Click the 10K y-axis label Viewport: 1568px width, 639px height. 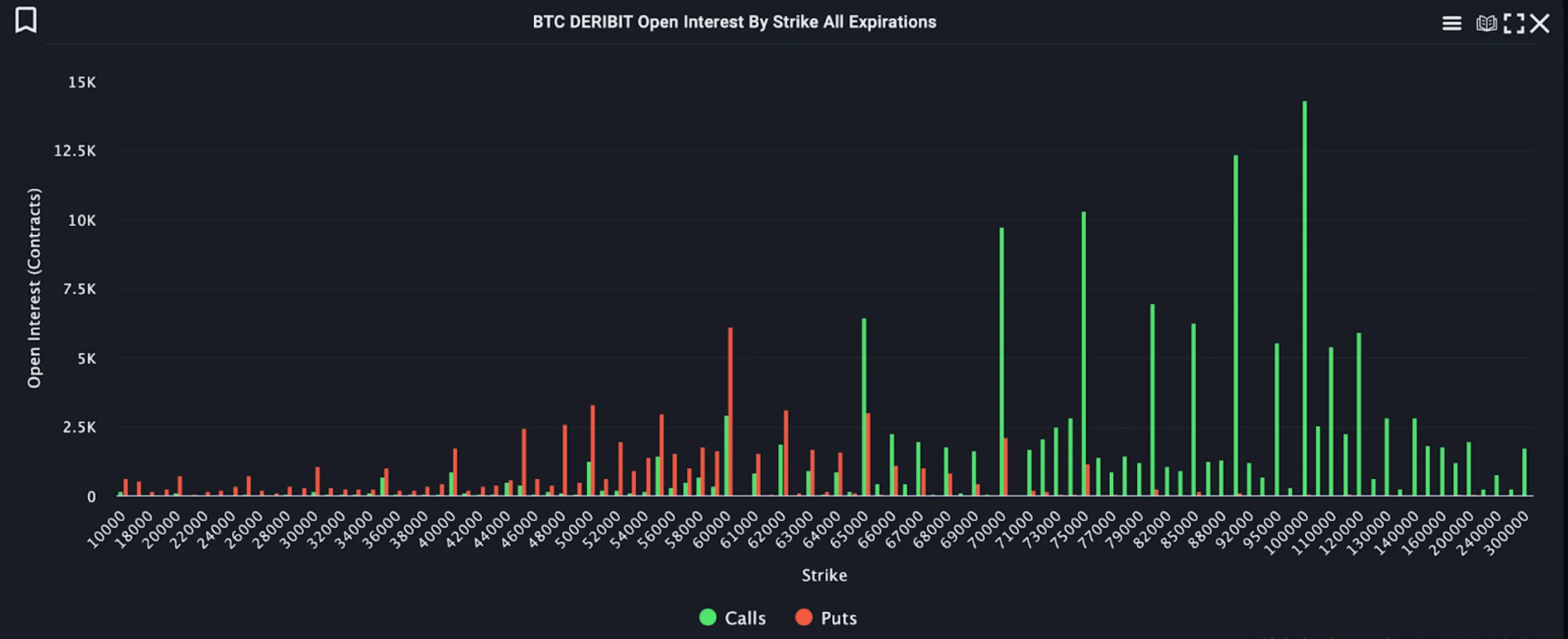pyautogui.click(x=82, y=220)
